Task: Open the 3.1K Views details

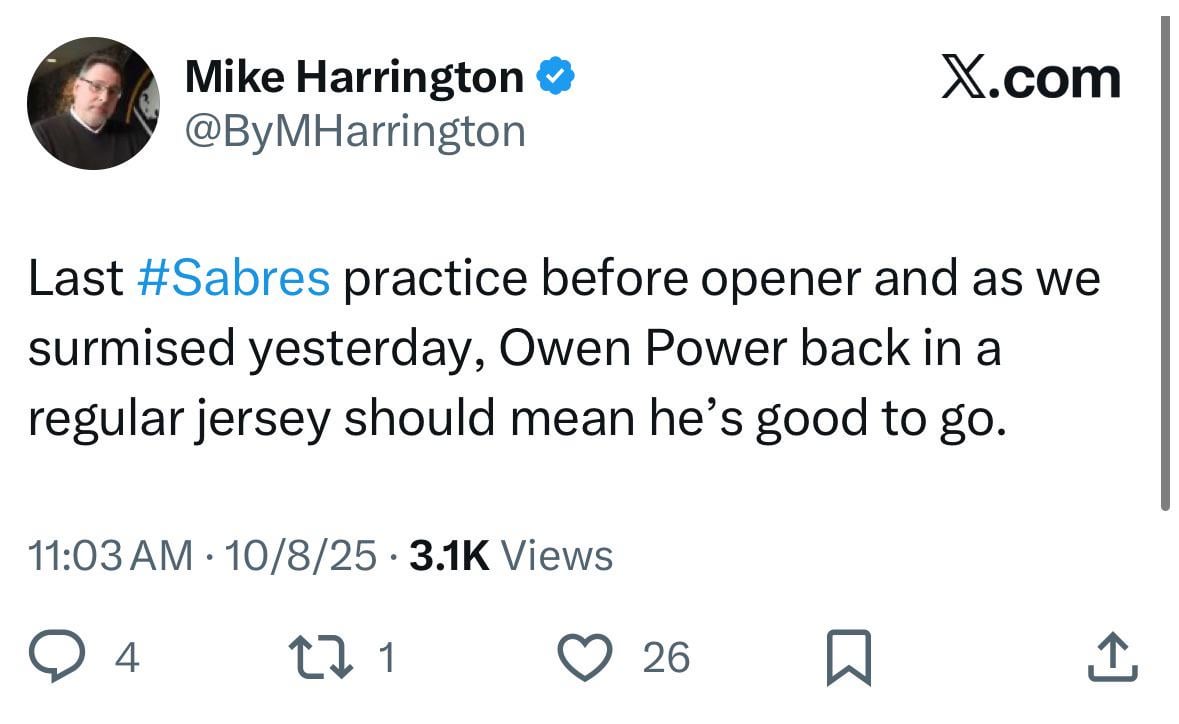Action: click(509, 555)
